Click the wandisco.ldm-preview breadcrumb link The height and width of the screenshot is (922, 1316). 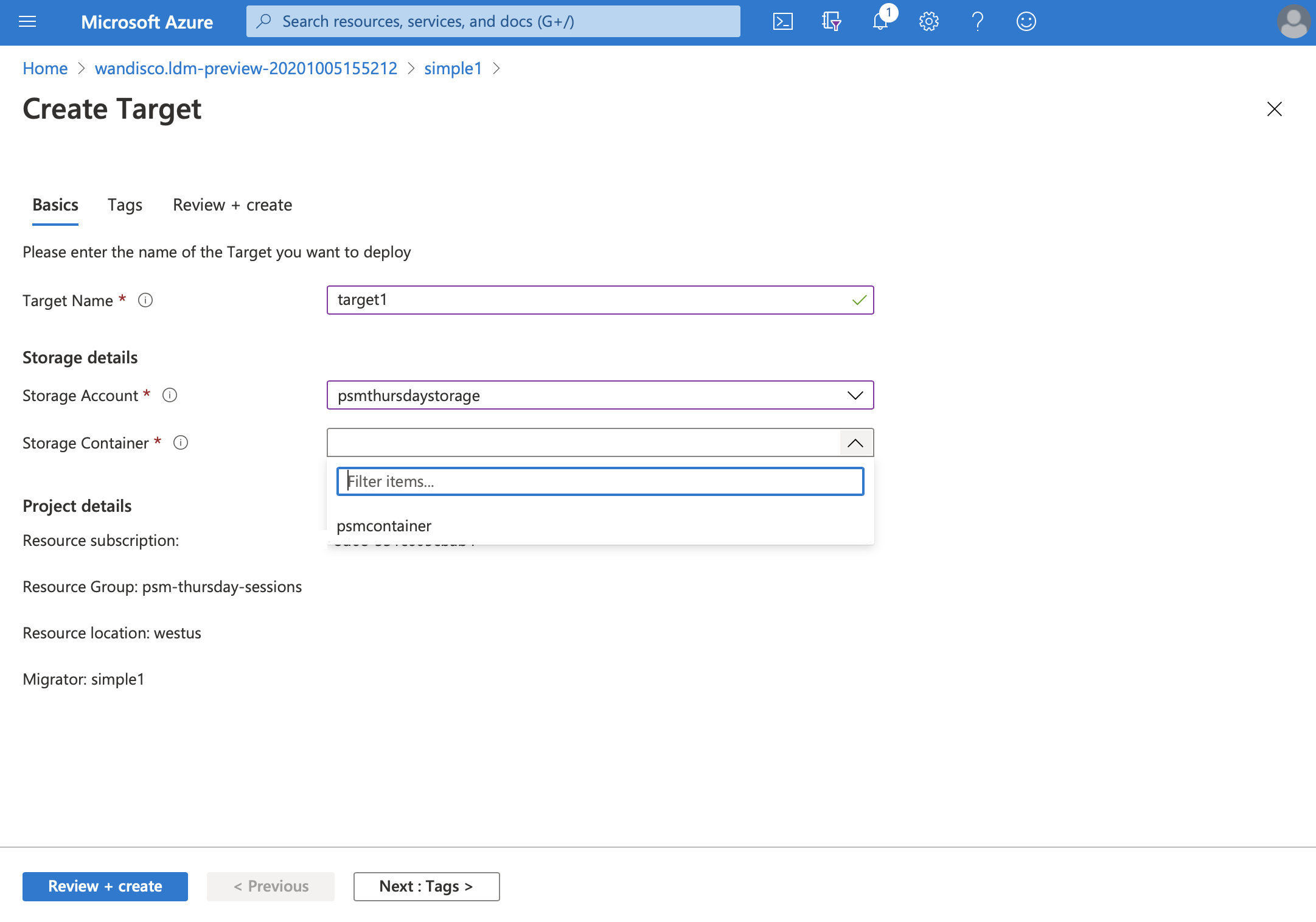(247, 68)
